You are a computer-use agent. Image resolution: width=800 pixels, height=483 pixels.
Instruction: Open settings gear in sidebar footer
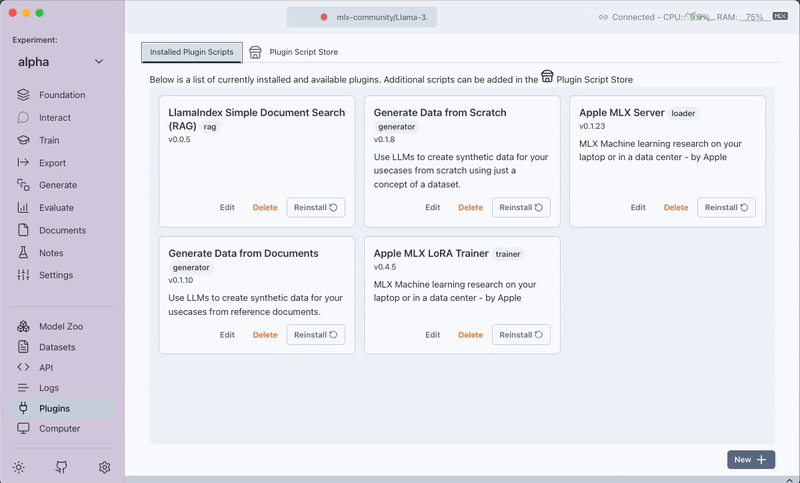tap(104, 467)
